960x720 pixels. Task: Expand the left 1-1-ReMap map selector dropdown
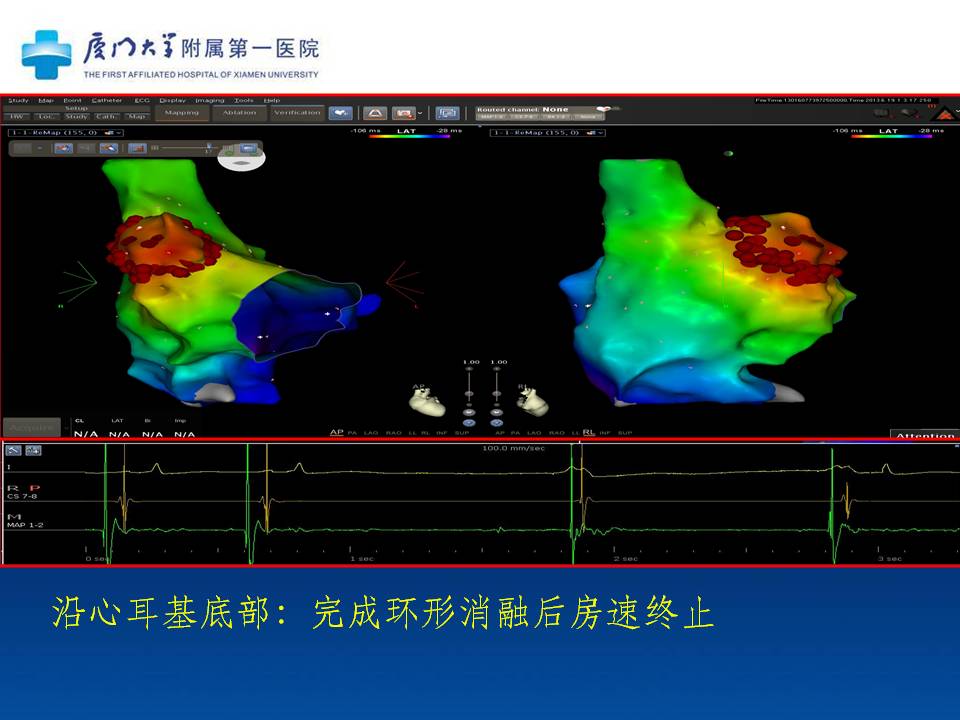(116, 132)
